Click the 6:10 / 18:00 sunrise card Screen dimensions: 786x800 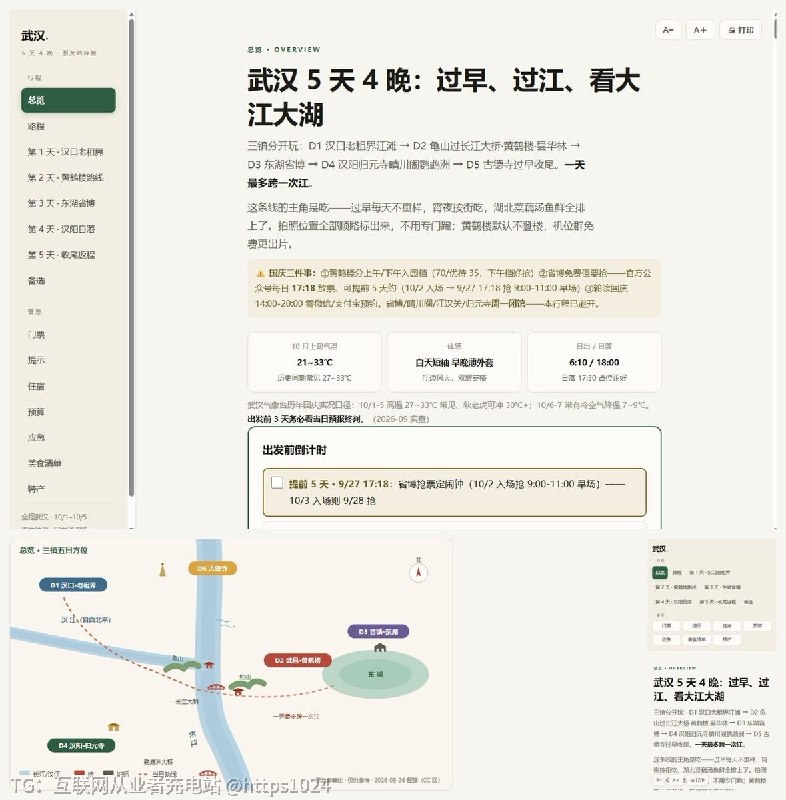point(594,362)
